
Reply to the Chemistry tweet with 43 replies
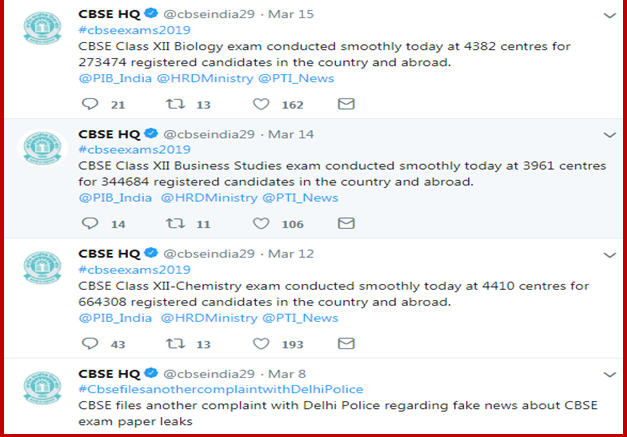(90, 343)
